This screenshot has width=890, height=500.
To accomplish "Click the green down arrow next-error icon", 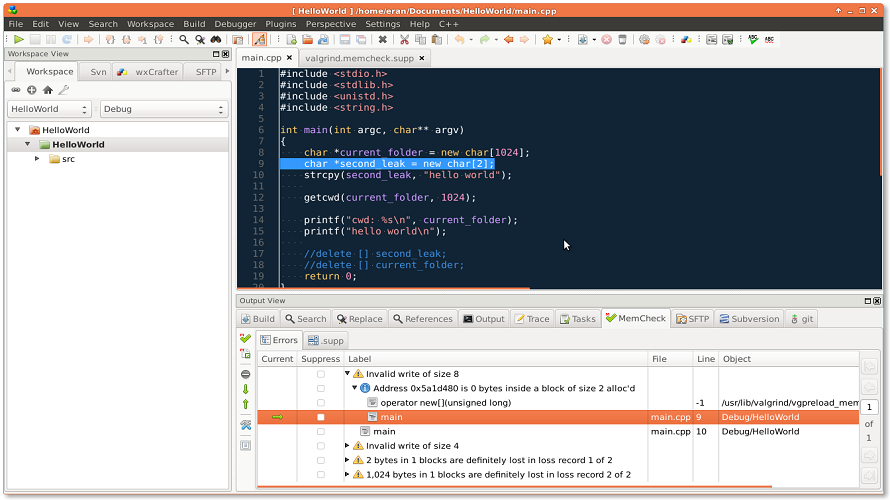I will (245, 389).
